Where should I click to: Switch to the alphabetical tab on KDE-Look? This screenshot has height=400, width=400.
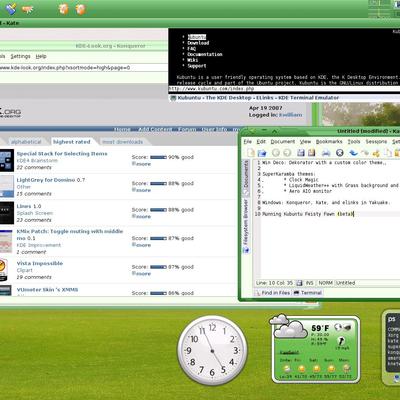point(26,142)
